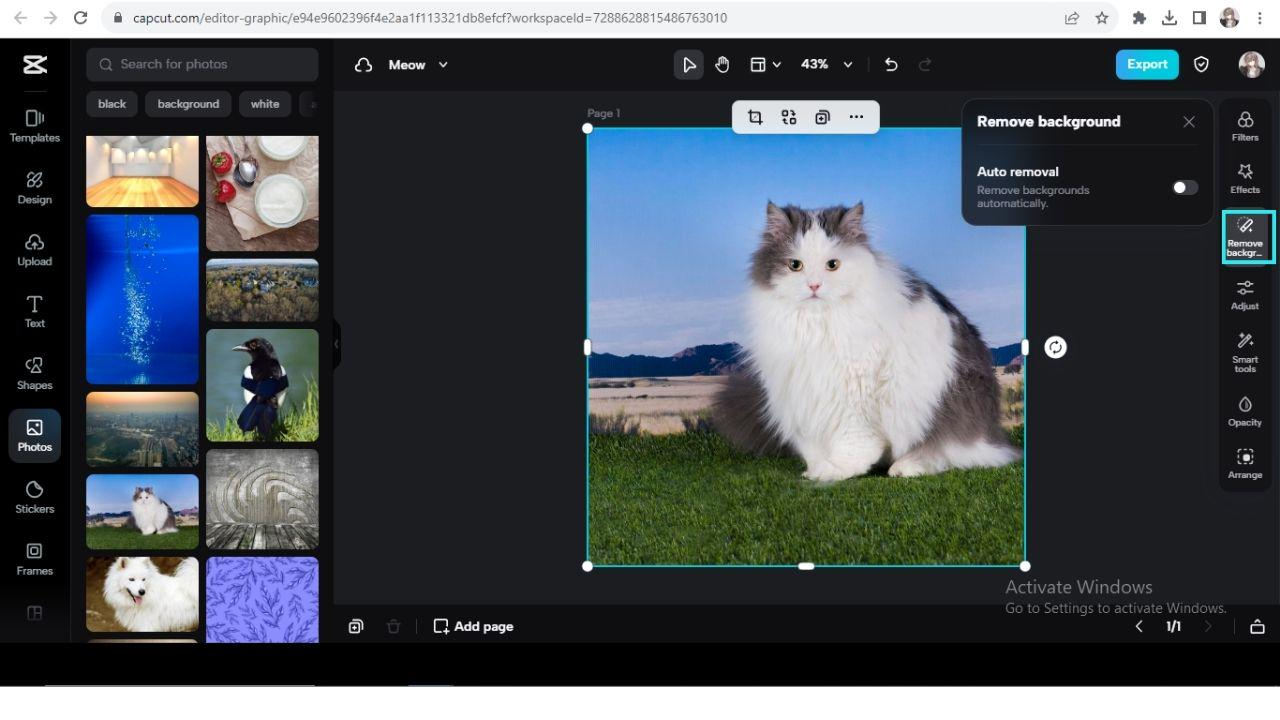Viewport: 1280px width, 720px height.
Task: Choose the white fluffy dog thumbnail
Action: pyautogui.click(x=142, y=594)
